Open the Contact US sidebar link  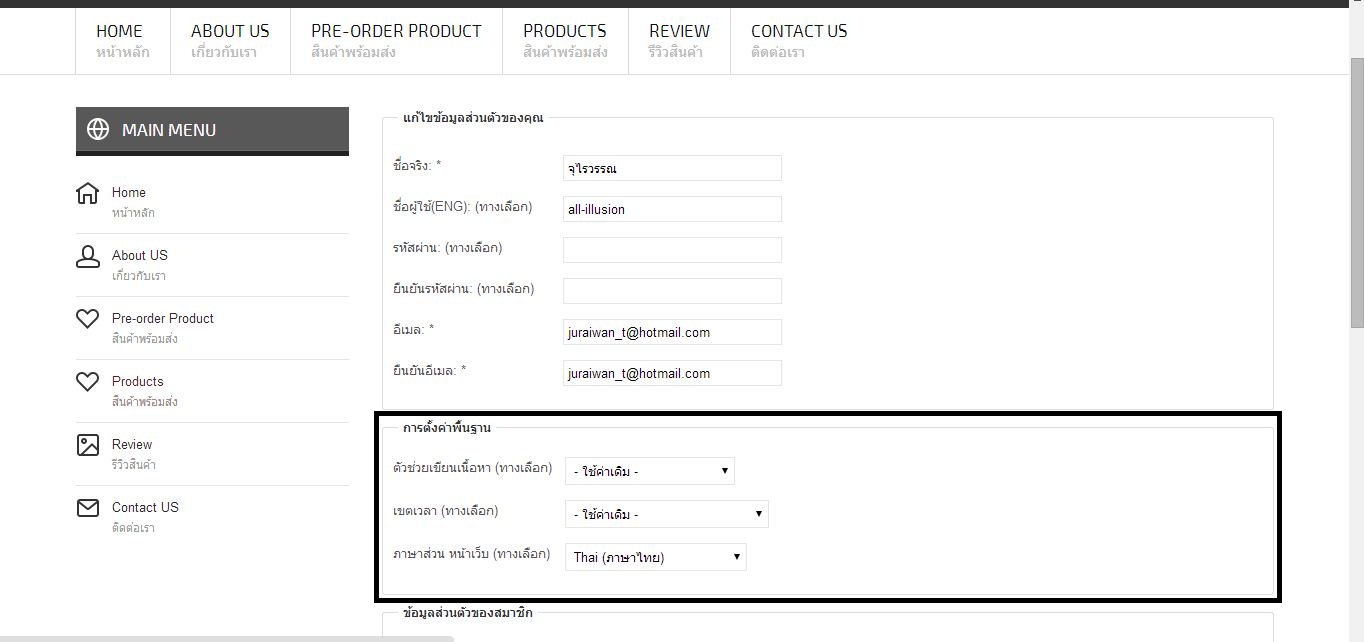click(145, 507)
